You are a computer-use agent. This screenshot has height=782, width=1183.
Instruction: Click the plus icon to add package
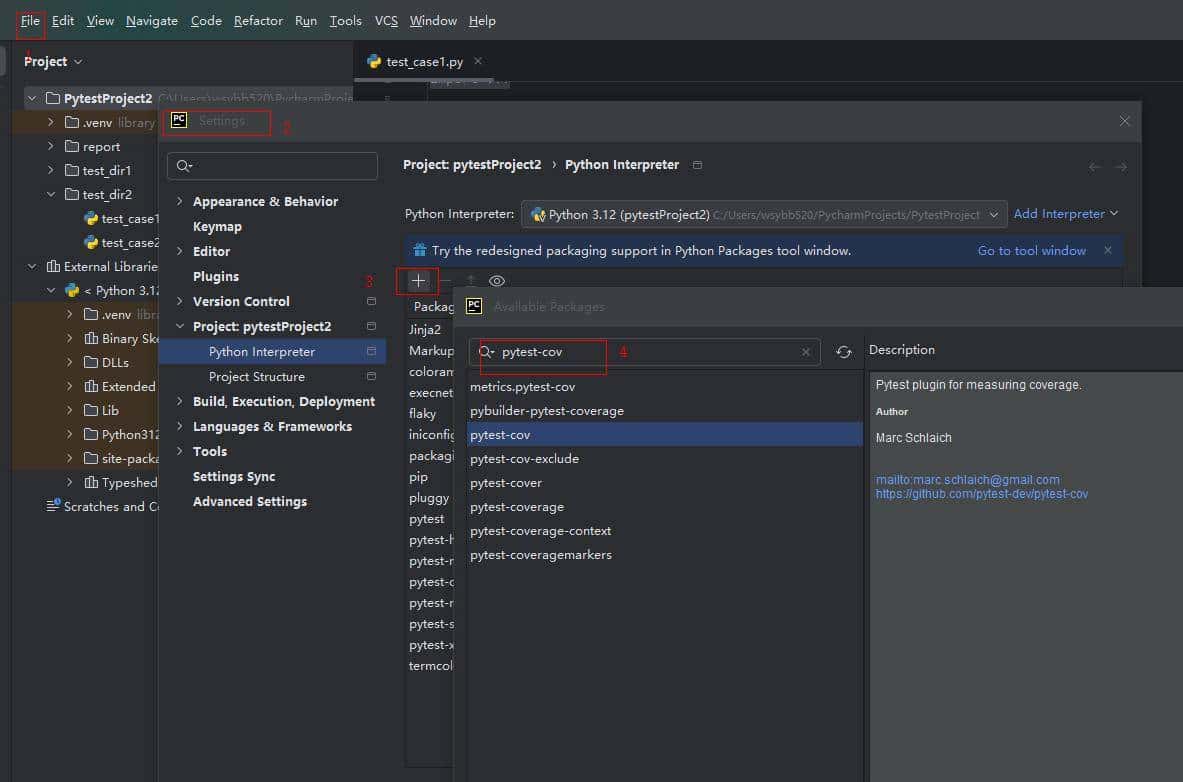pos(418,281)
